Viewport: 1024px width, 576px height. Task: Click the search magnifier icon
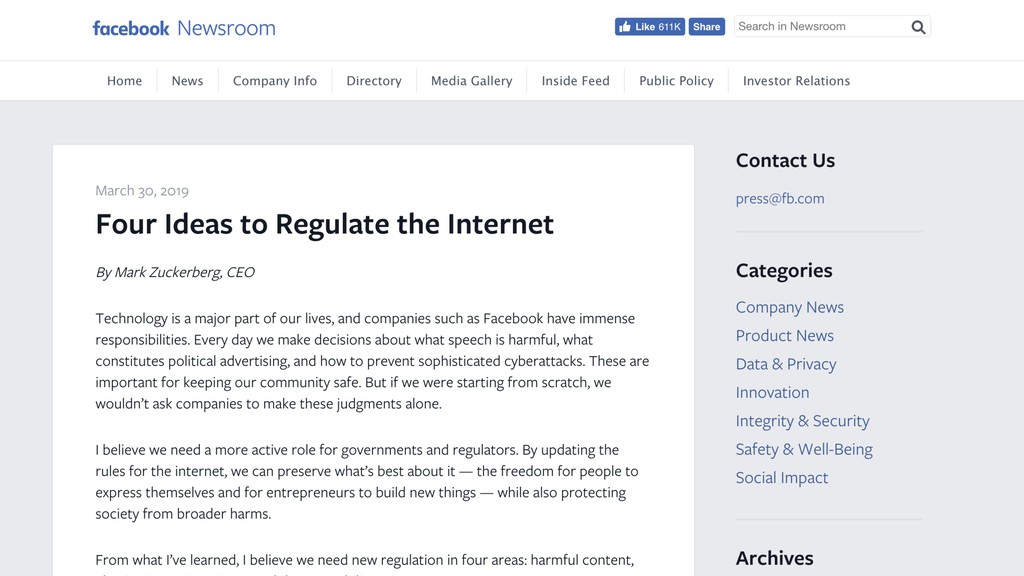(918, 27)
